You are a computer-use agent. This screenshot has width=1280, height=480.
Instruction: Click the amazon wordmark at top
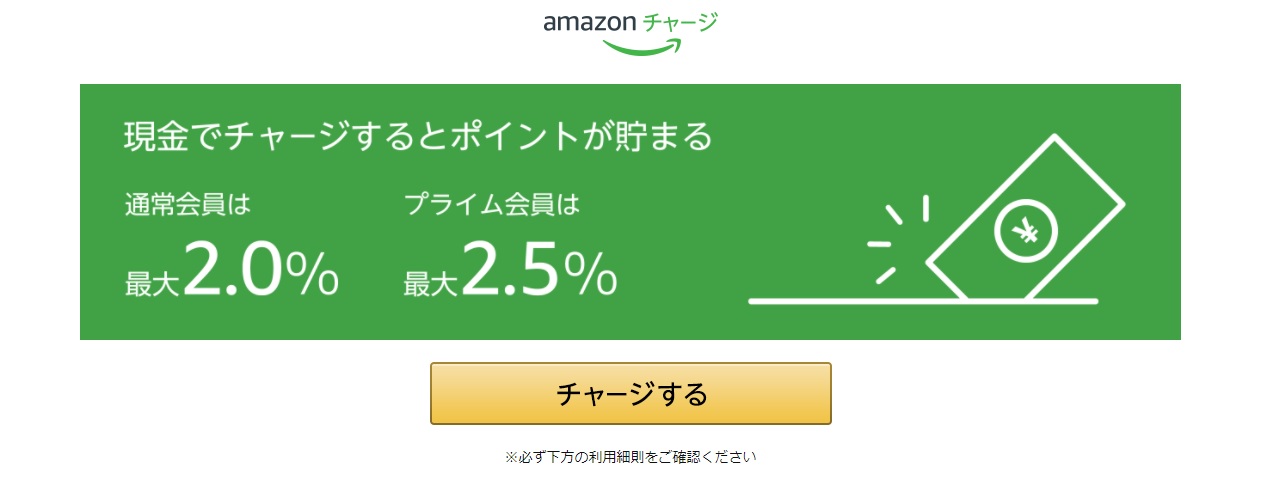[589, 23]
